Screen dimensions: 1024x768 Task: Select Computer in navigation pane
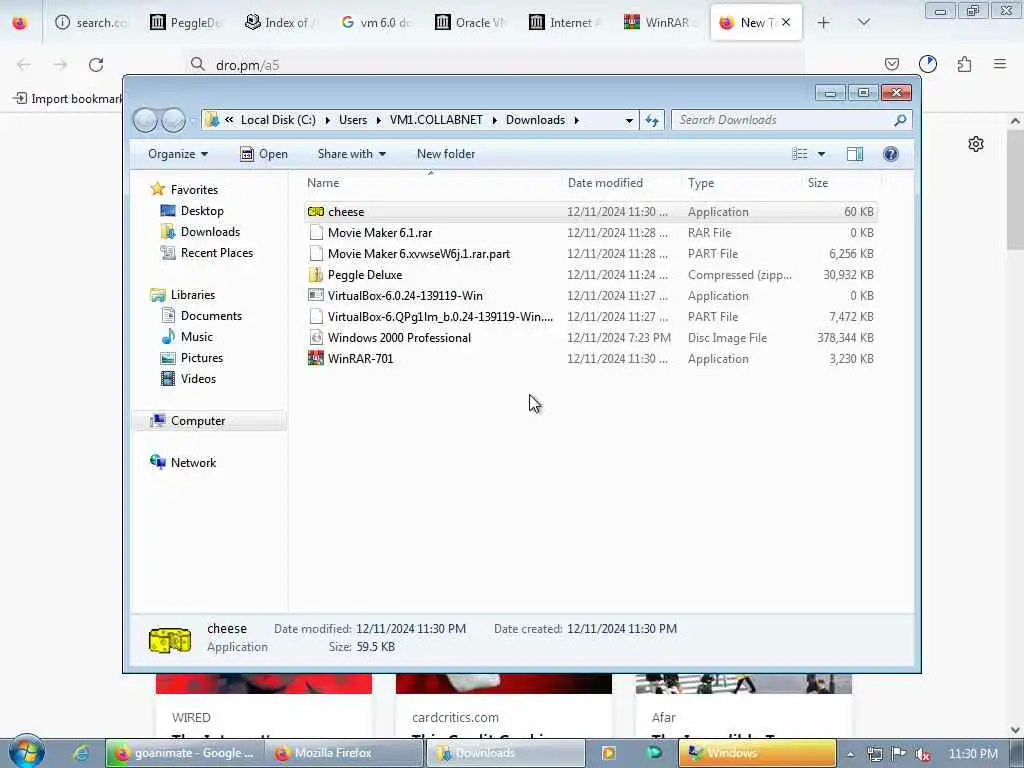210,421
